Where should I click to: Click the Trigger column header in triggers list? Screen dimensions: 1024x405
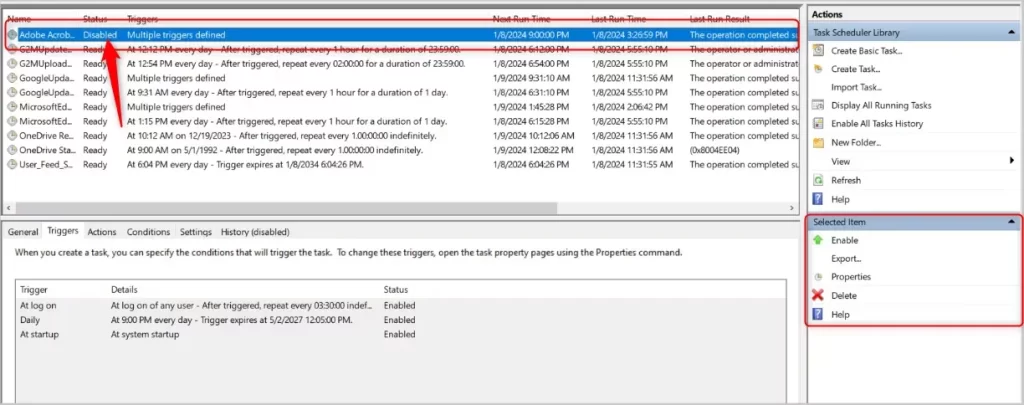tap(34, 289)
